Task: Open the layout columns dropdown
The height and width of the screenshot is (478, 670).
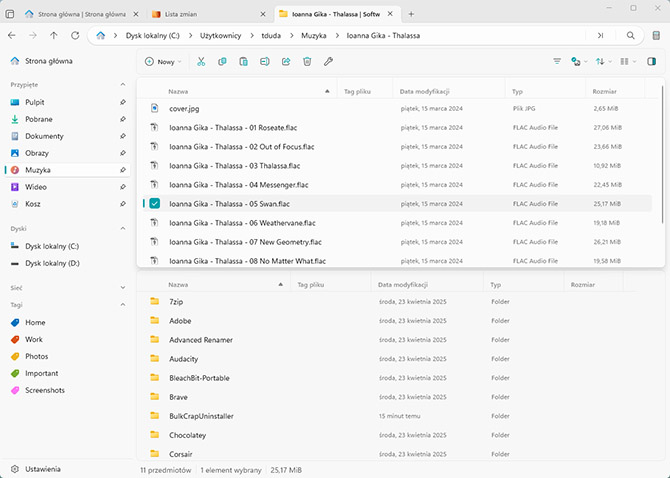Action: tap(628, 62)
